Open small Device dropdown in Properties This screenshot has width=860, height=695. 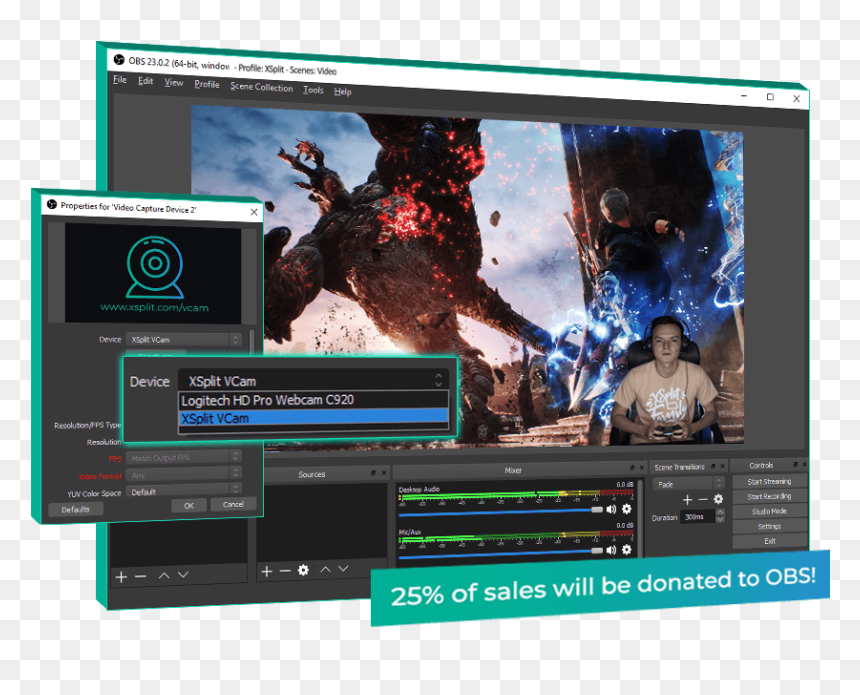tap(184, 340)
